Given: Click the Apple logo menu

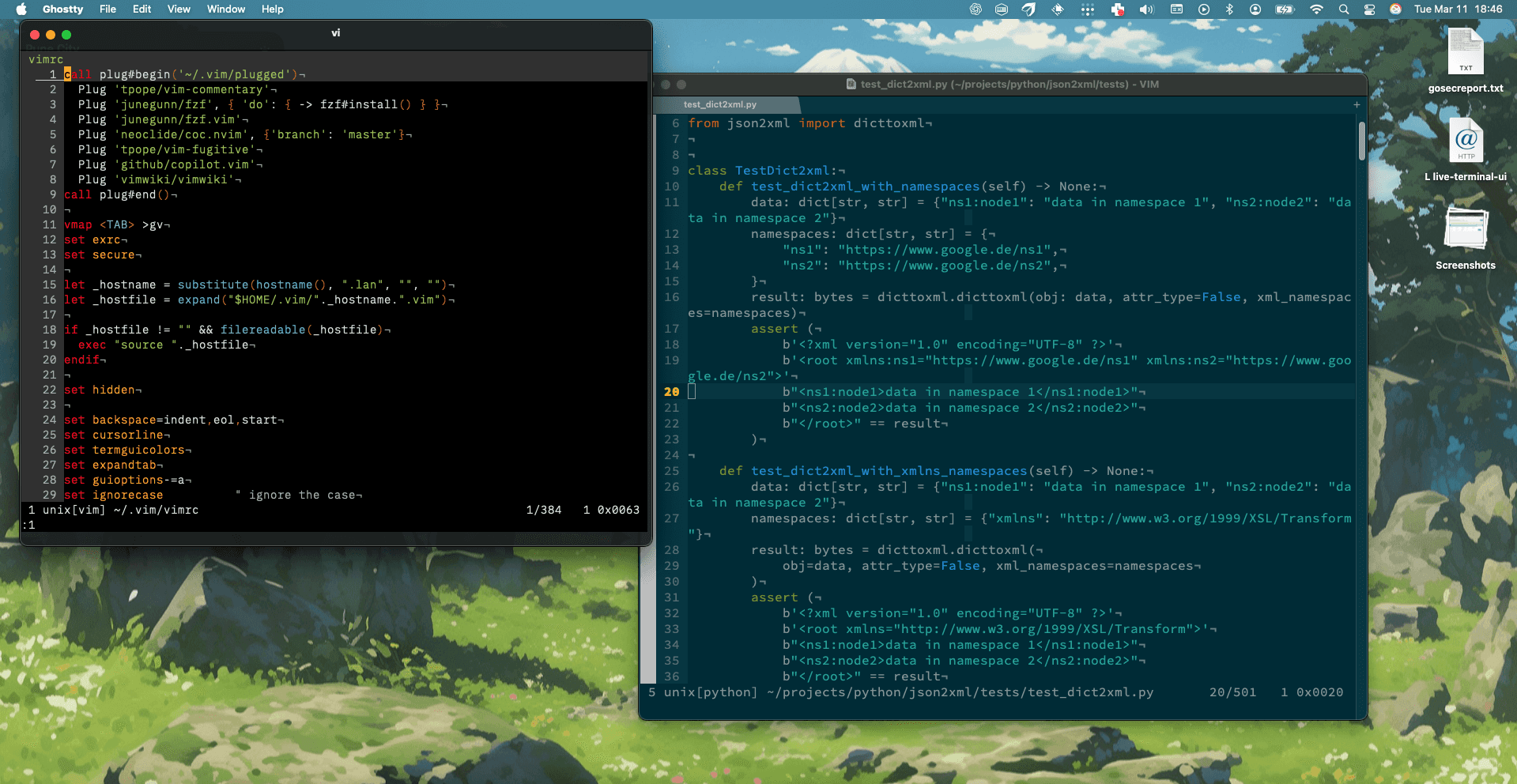Looking at the screenshot, I should coord(21,9).
